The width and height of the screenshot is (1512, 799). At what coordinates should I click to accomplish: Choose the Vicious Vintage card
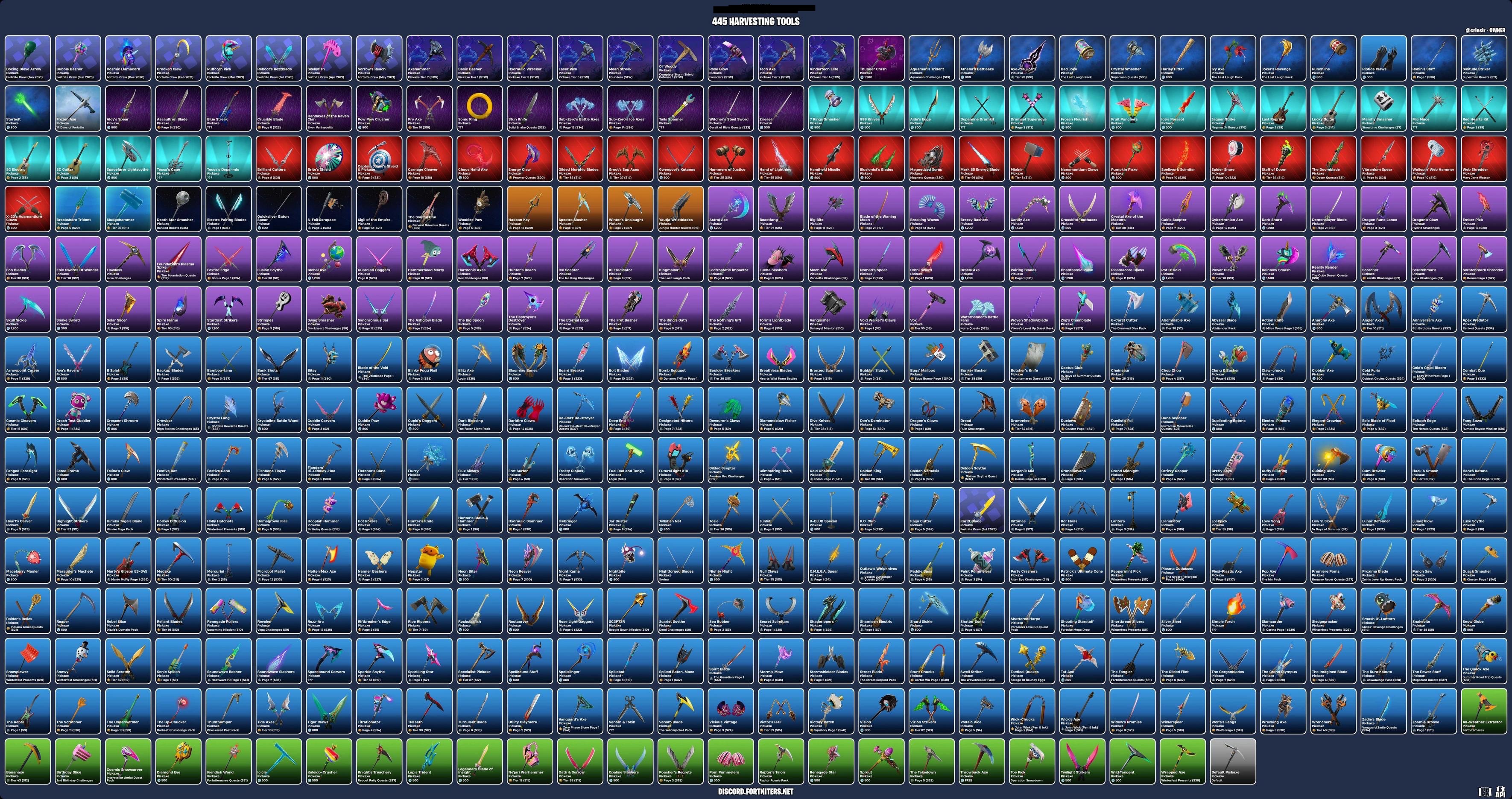pos(730,711)
